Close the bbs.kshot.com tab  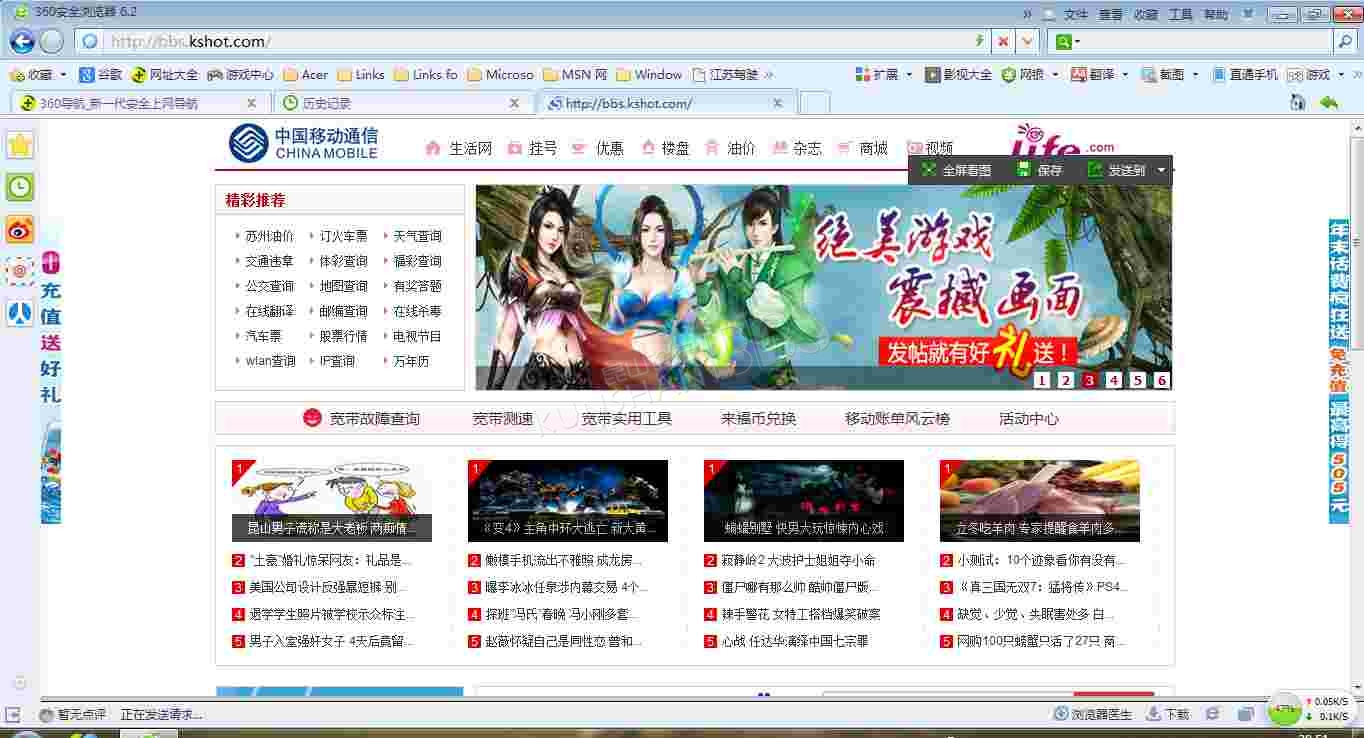click(777, 103)
